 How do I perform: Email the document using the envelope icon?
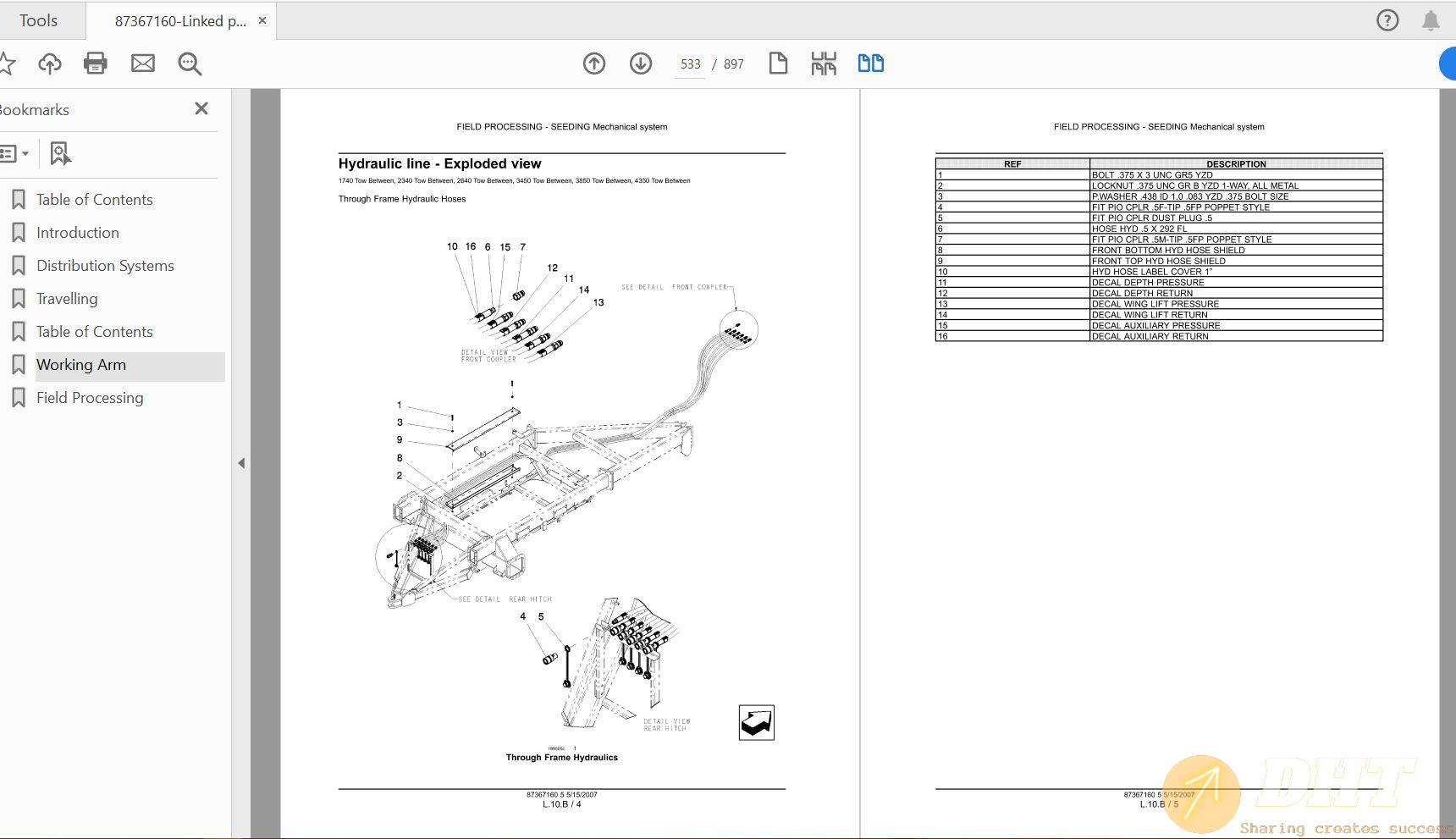pyautogui.click(x=142, y=63)
